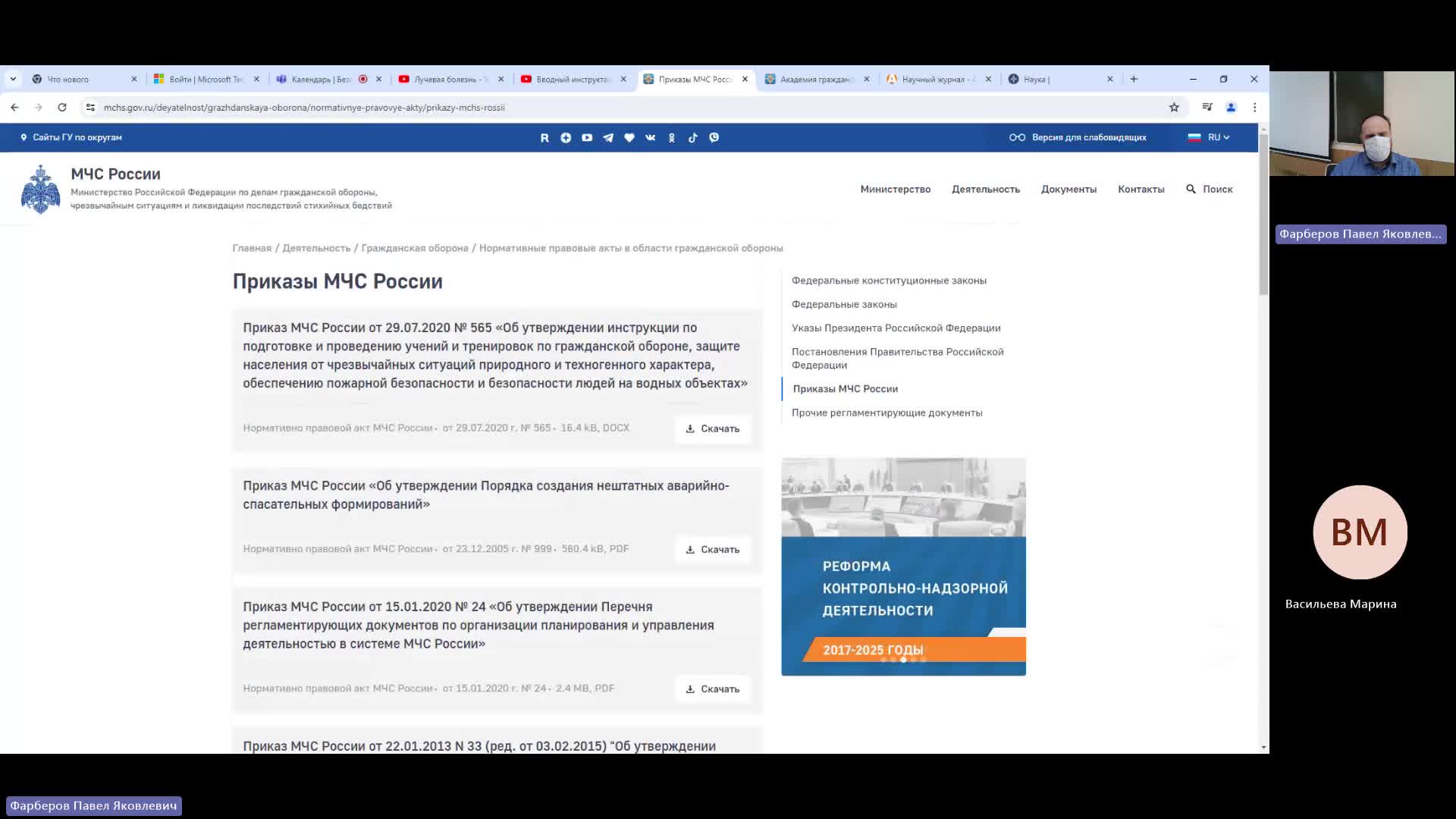The image size is (1456, 819).
Task: Bookmark this page with the star icon
Action: [1174, 108]
